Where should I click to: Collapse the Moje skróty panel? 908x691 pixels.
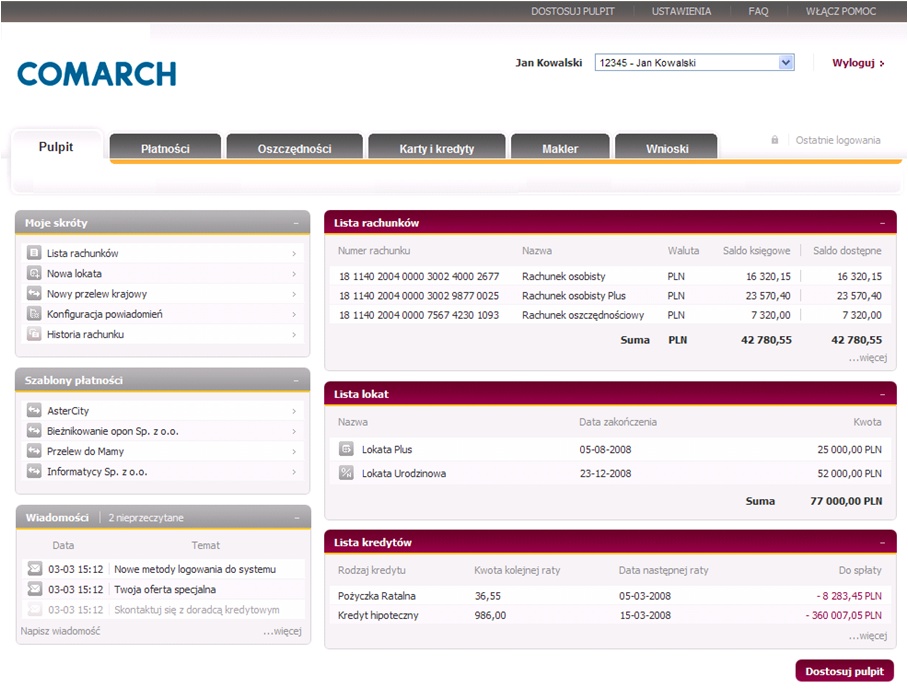296,223
